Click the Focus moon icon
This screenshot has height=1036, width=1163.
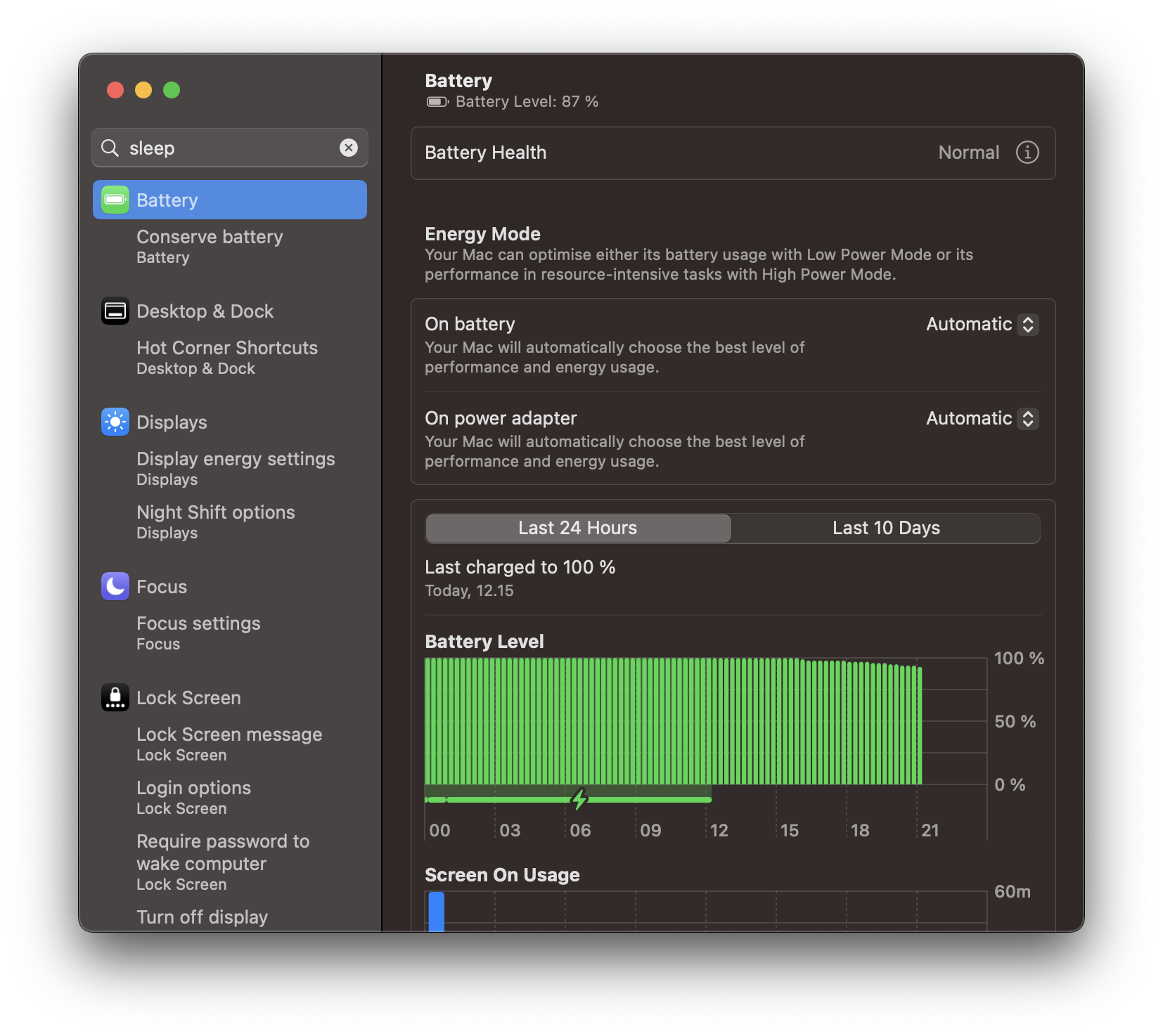[115, 586]
